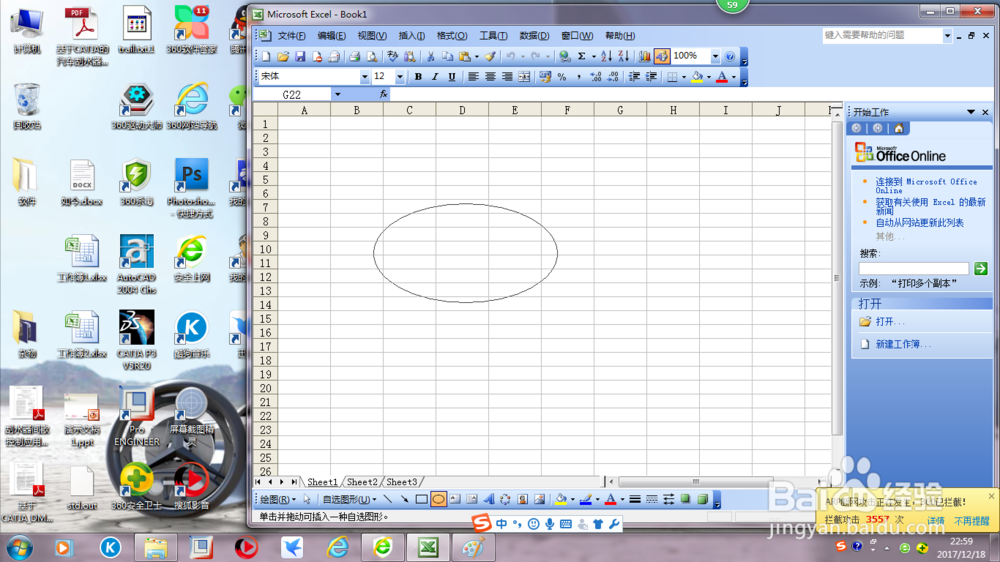Image resolution: width=1000 pixels, height=562 pixels.
Task: Toggle Underline formatting
Action: coord(452,77)
